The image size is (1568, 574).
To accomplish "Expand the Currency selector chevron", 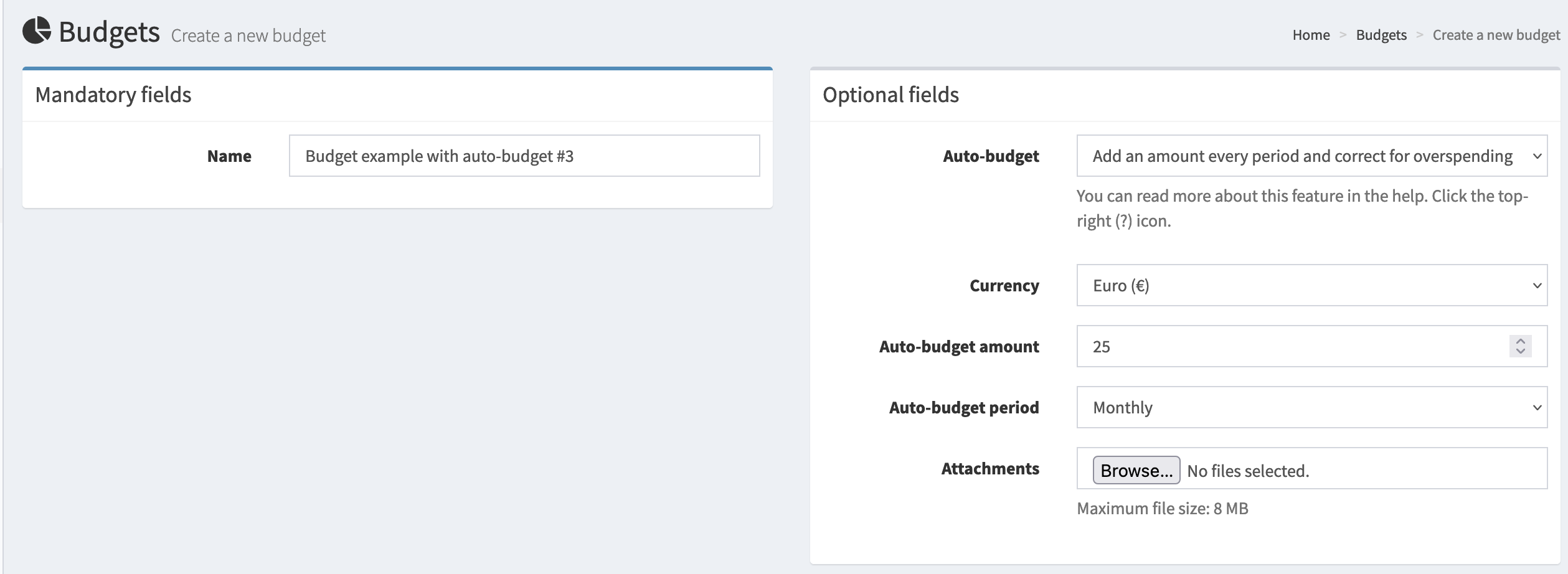I will 1538,285.
